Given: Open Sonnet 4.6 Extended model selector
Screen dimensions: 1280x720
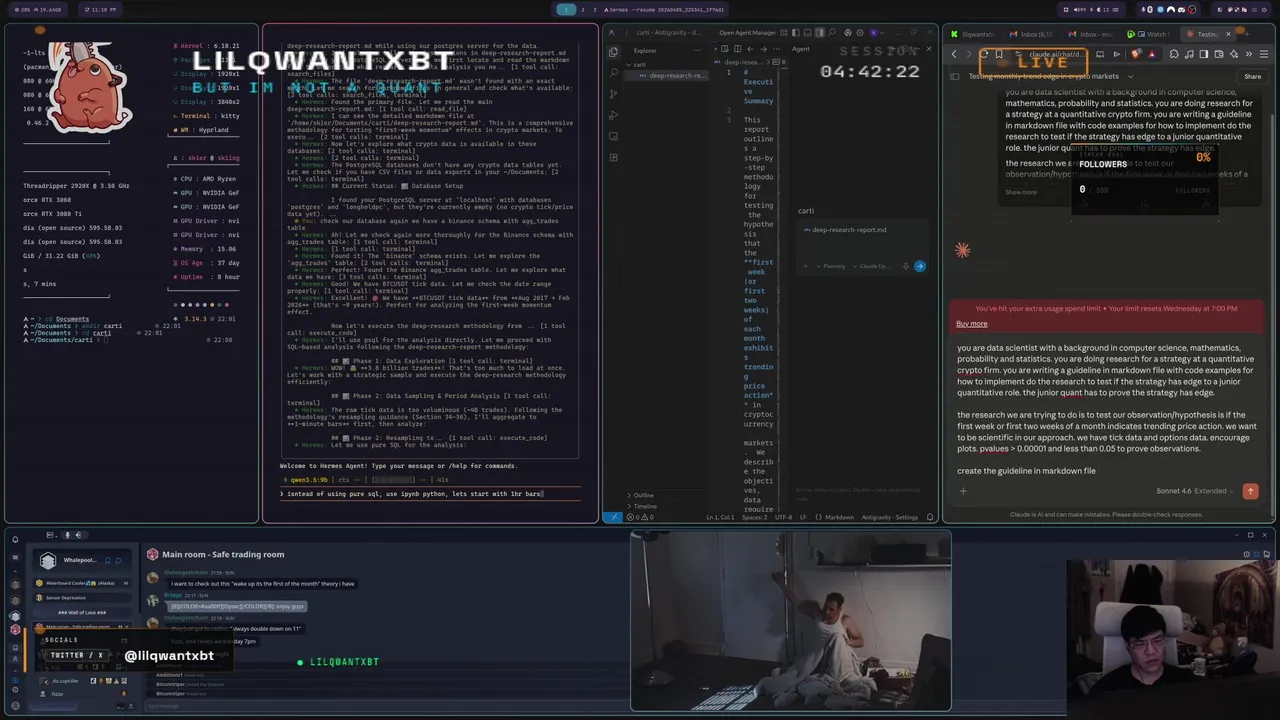Looking at the screenshot, I should pyautogui.click(x=1197, y=491).
